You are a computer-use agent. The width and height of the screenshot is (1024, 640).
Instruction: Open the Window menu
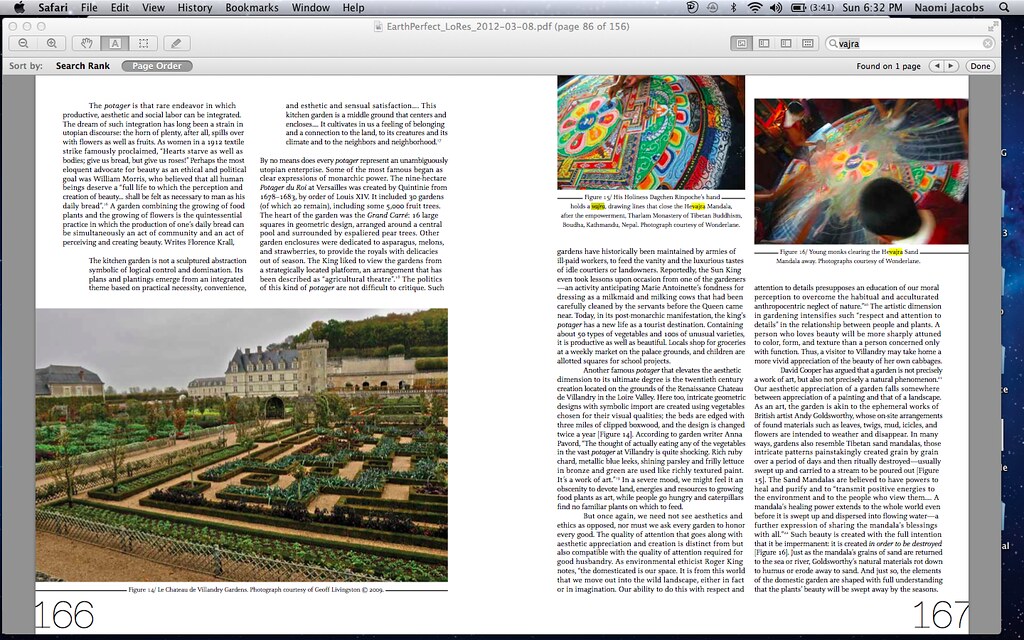point(310,8)
